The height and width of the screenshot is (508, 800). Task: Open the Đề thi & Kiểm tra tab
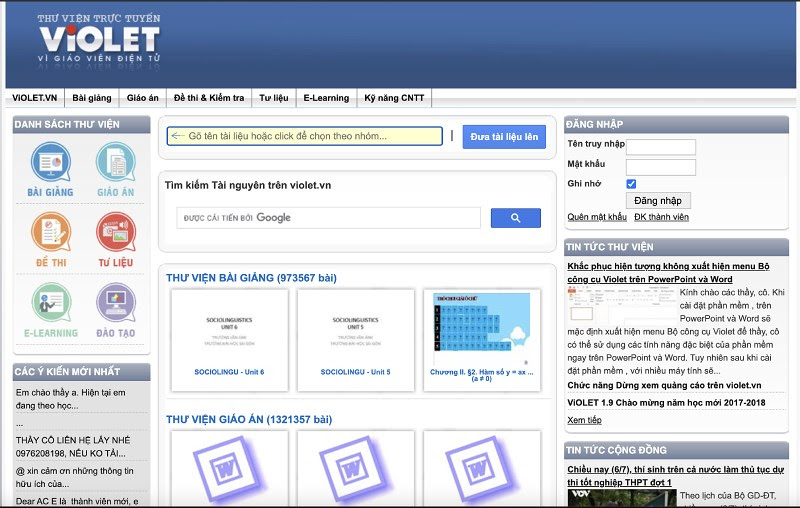click(209, 98)
